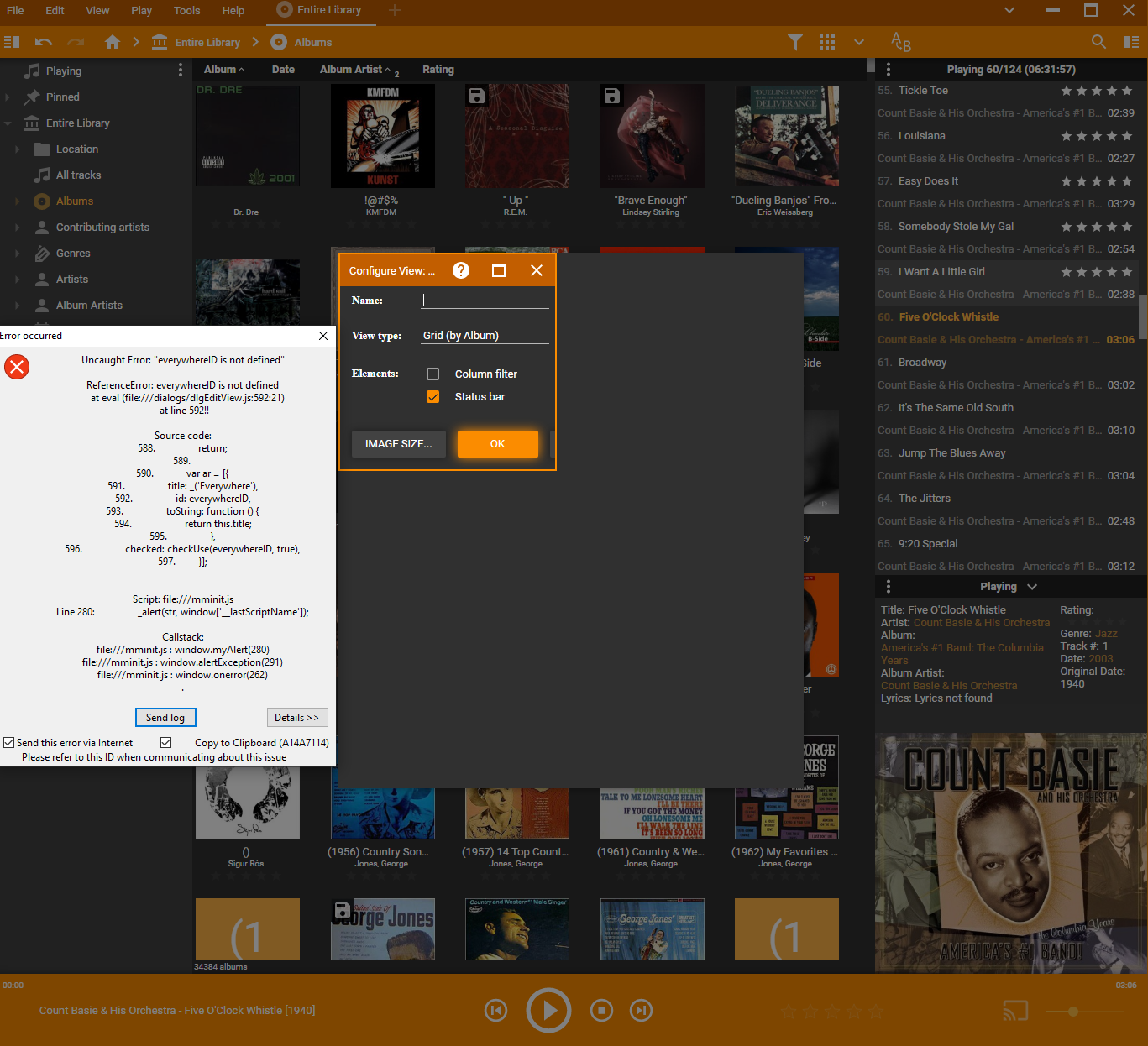Open the help icon in Configure View
The height and width of the screenshot is (1046, 1148).
461,270
